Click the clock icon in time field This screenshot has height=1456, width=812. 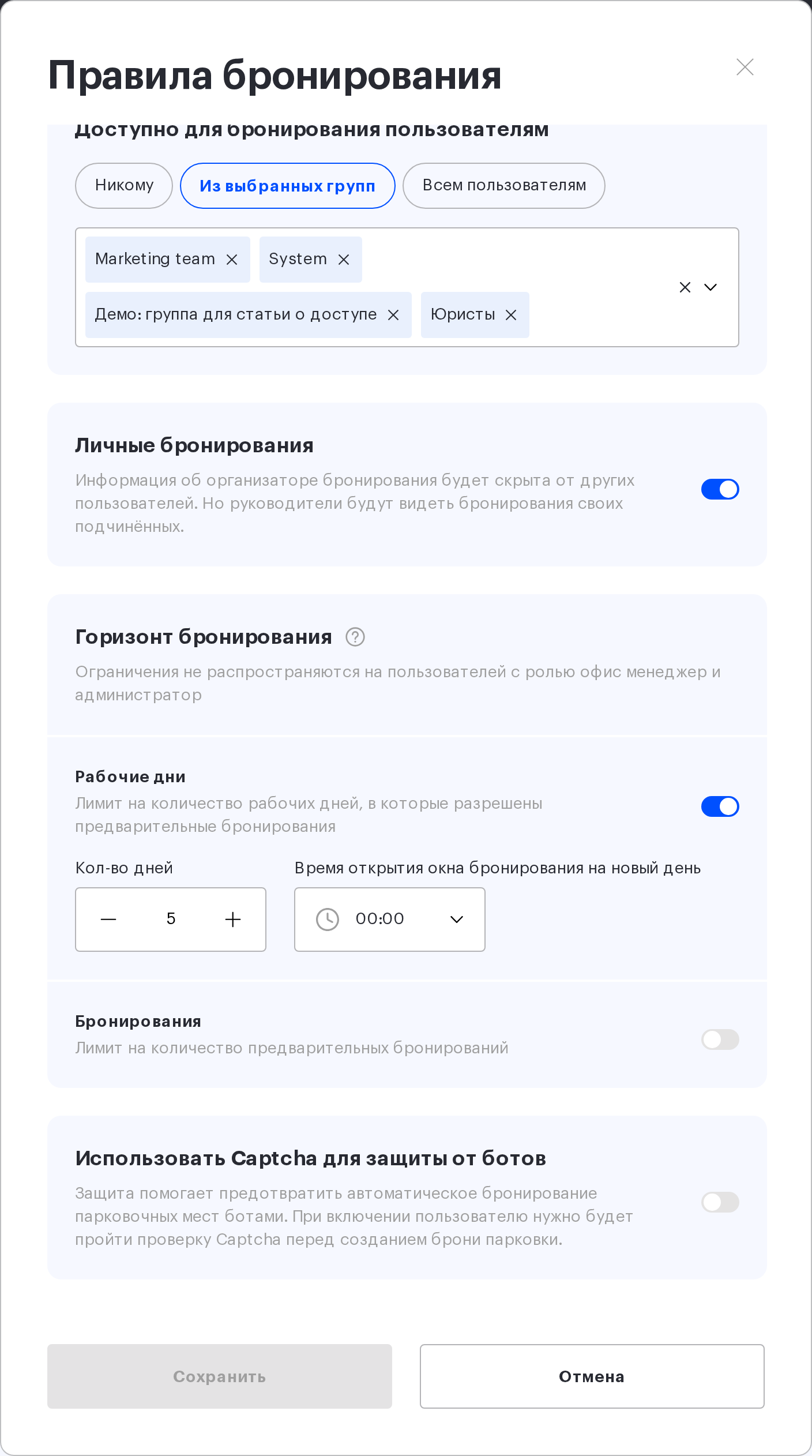tap(328, 919)
